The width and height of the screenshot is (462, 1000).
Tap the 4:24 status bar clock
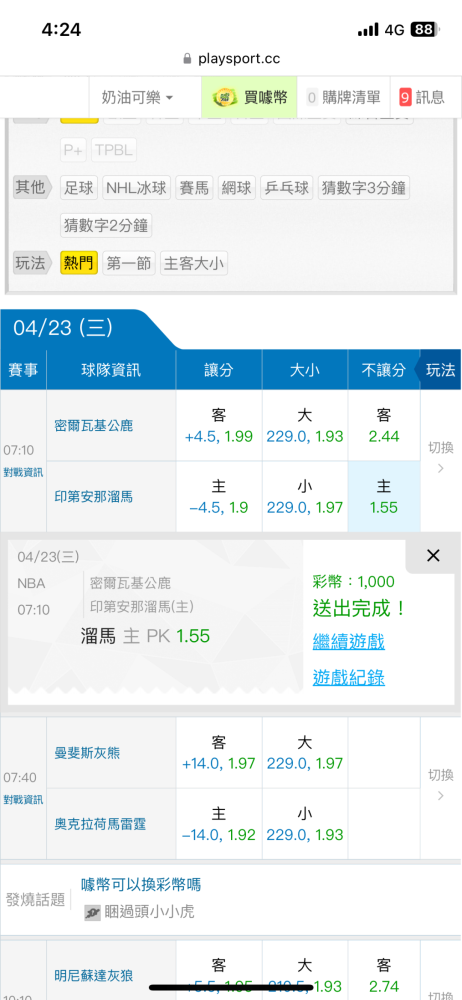tap(61, 29)
